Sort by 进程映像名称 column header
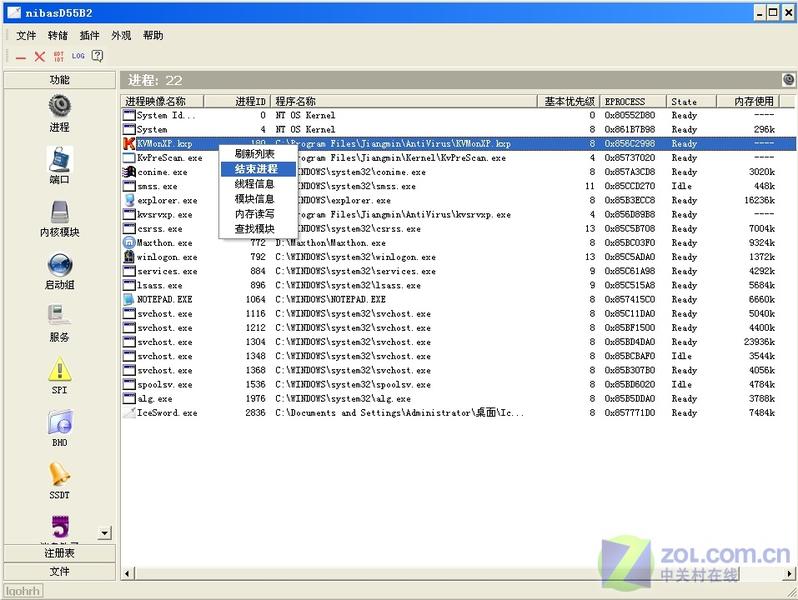Screen dimensions: 798x600 tap(162, 101)
